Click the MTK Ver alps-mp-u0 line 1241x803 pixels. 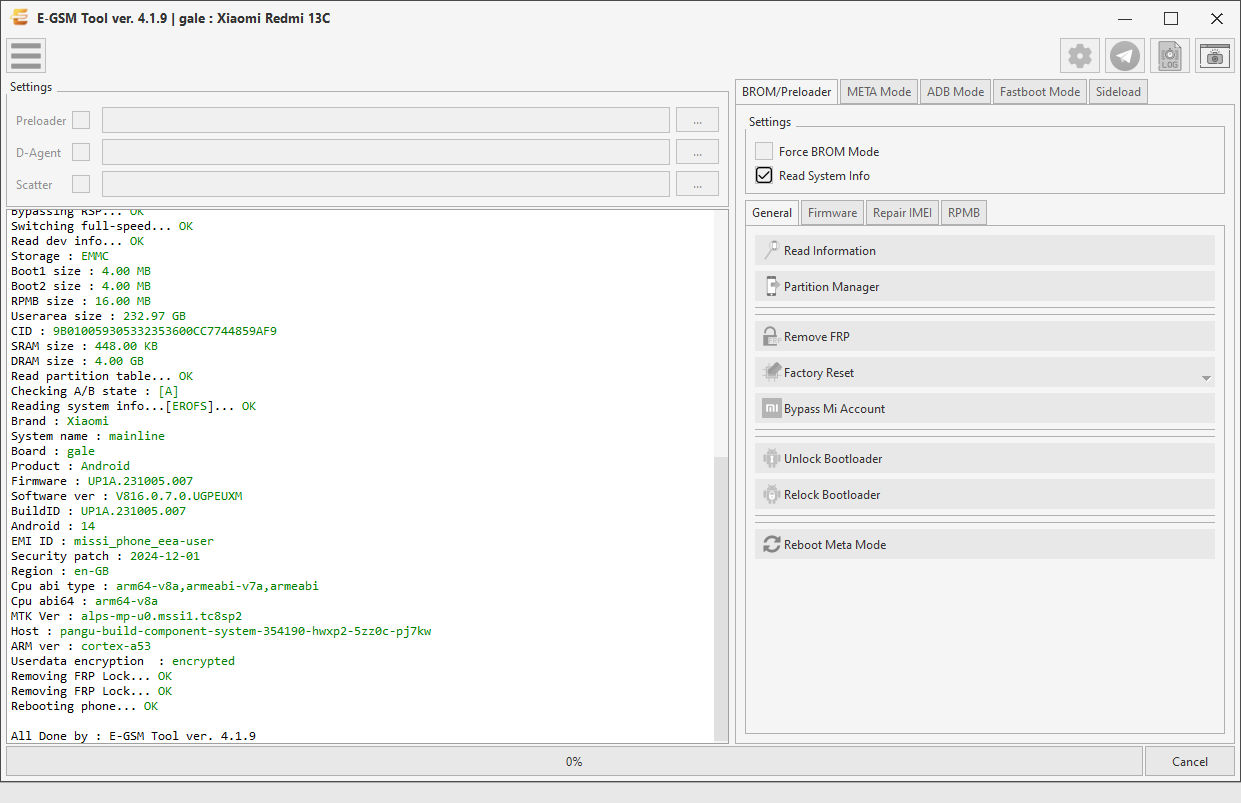click(x=126, y=616)
